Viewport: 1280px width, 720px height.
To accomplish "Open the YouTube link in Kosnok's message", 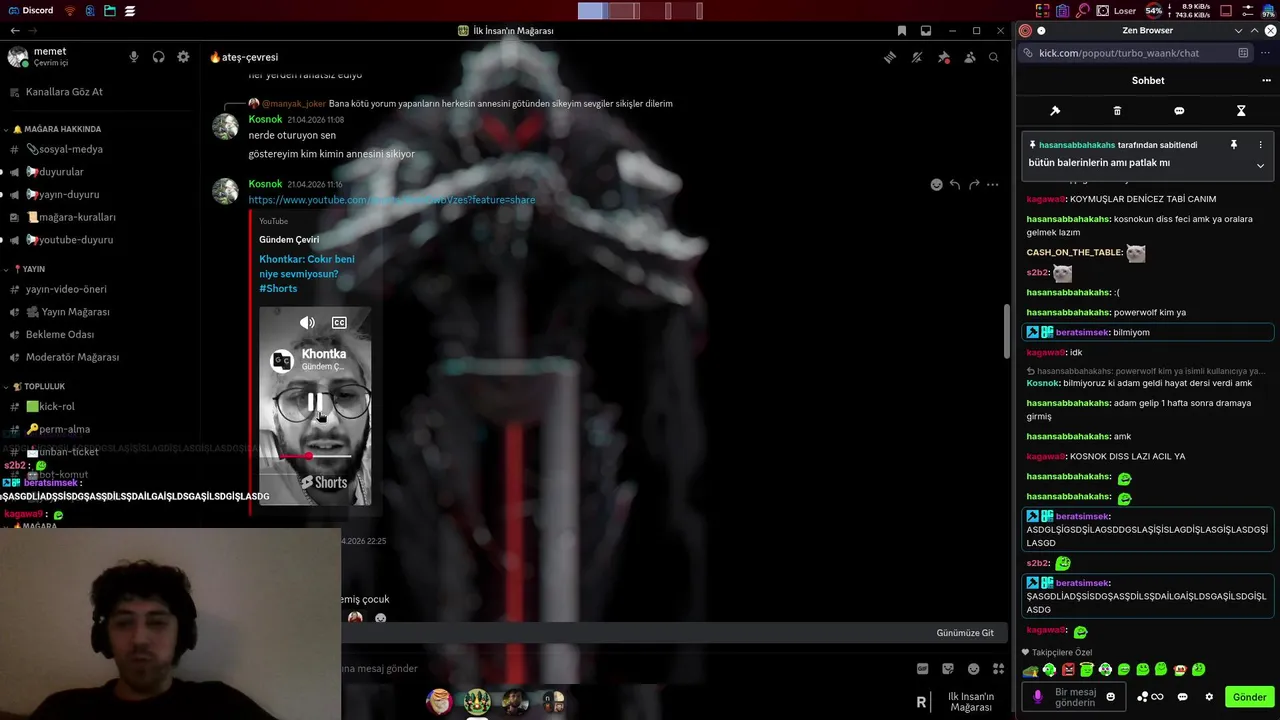I will (x=392, y=200).
